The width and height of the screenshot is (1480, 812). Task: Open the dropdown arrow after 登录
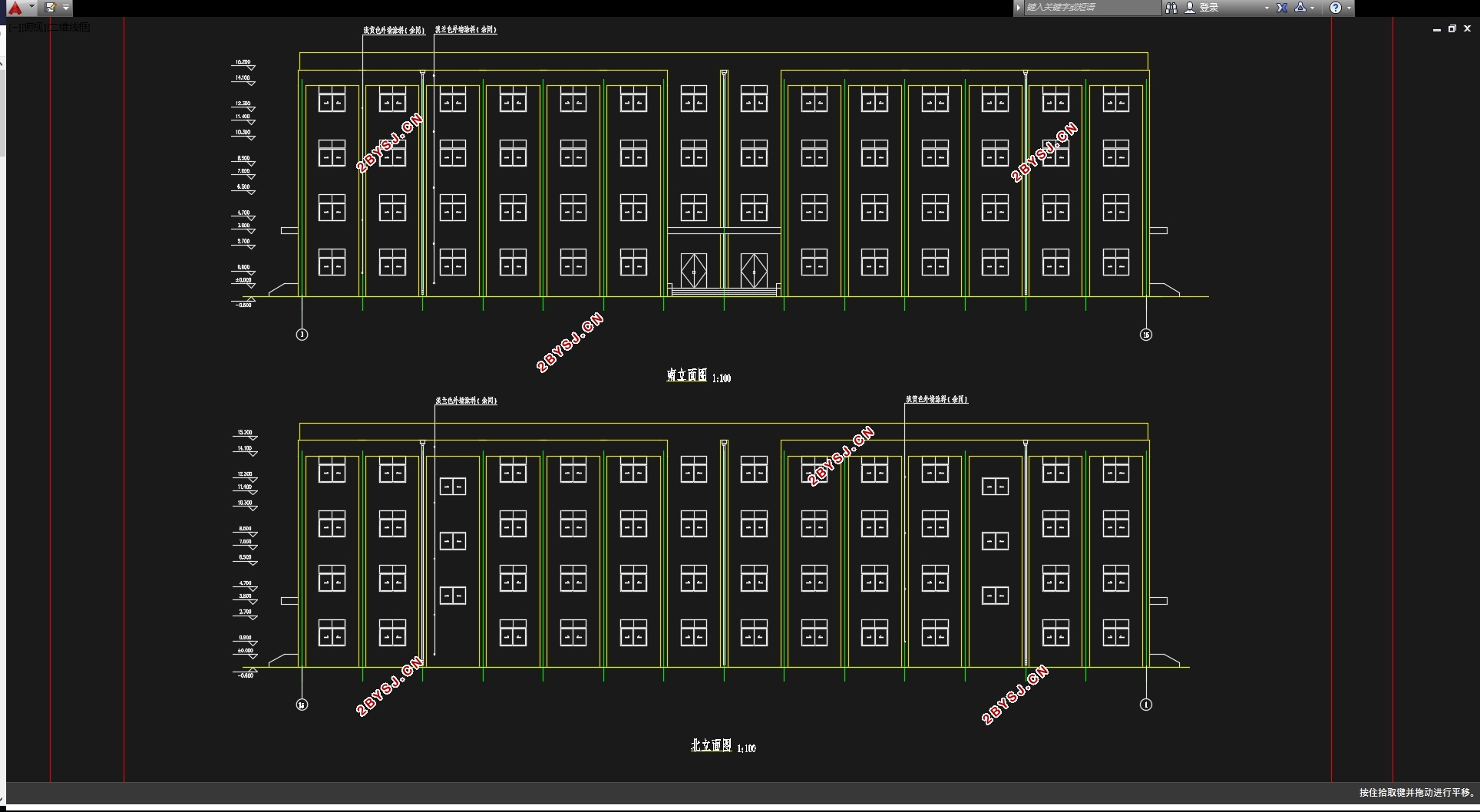(x=1267, y=8)
